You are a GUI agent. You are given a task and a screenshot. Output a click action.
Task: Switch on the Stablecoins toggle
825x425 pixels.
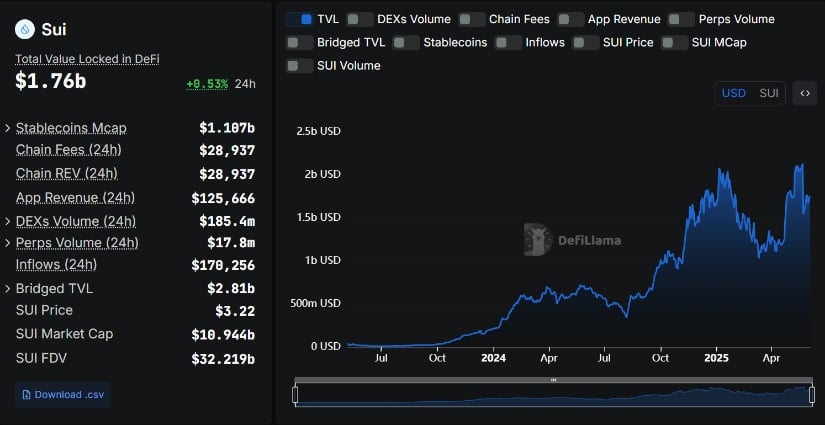click(x=406, y=43)
